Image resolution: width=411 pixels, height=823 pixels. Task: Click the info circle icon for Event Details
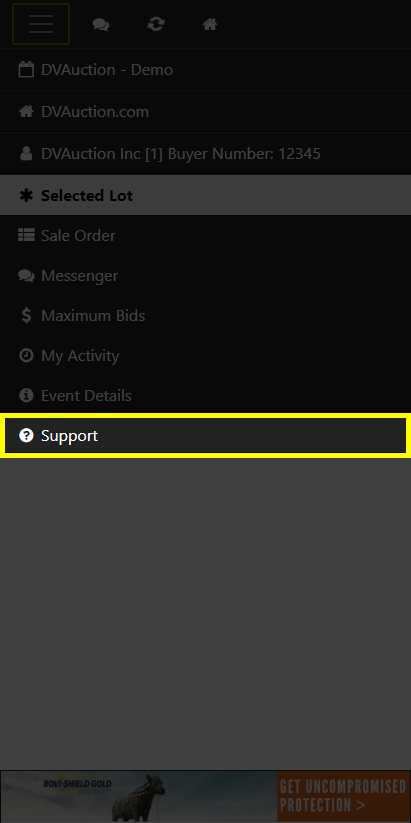coord(26,395)
